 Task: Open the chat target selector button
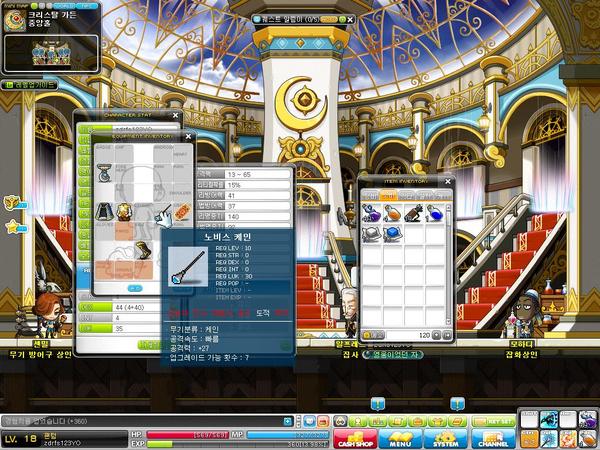(288, 421)
